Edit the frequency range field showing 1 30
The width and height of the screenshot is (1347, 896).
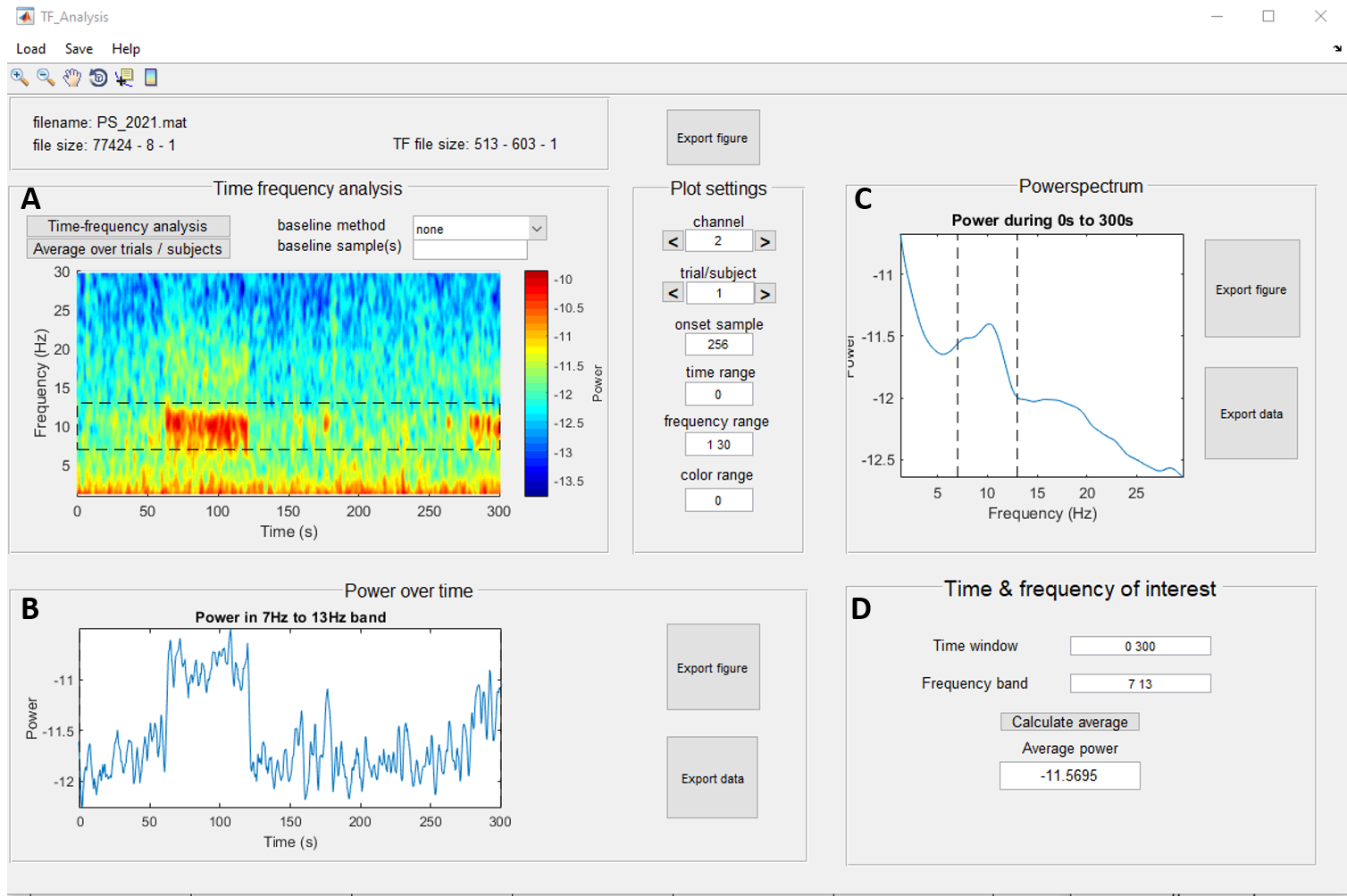tap(719, 445)
